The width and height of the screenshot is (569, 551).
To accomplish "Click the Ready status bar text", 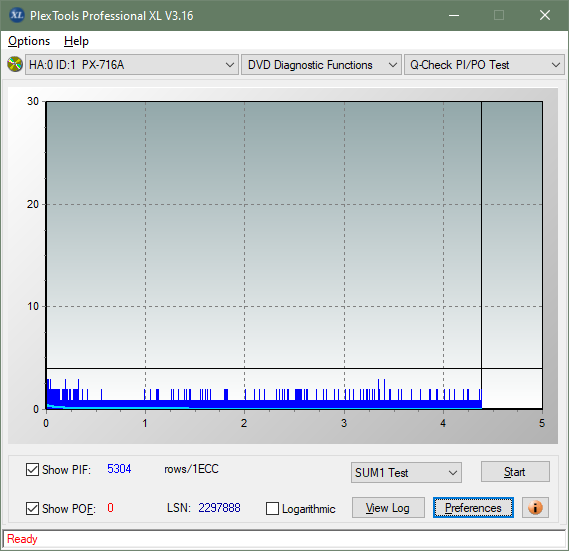I will point(22,539).
